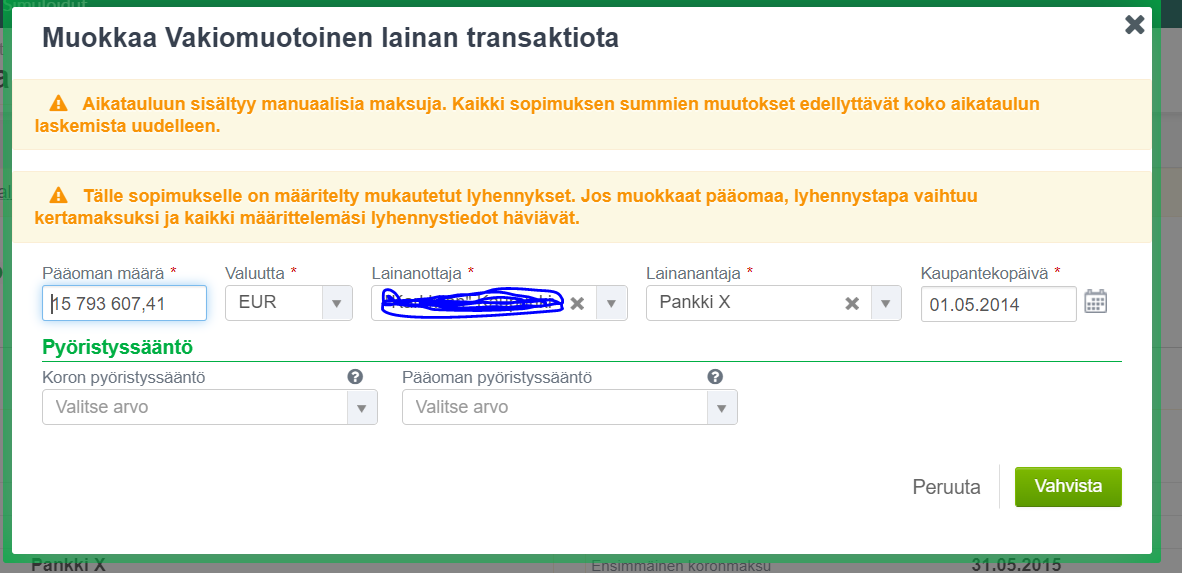Click the Kaupantekopäivä date field
The image size is (1182, 573).
(997, 304)
